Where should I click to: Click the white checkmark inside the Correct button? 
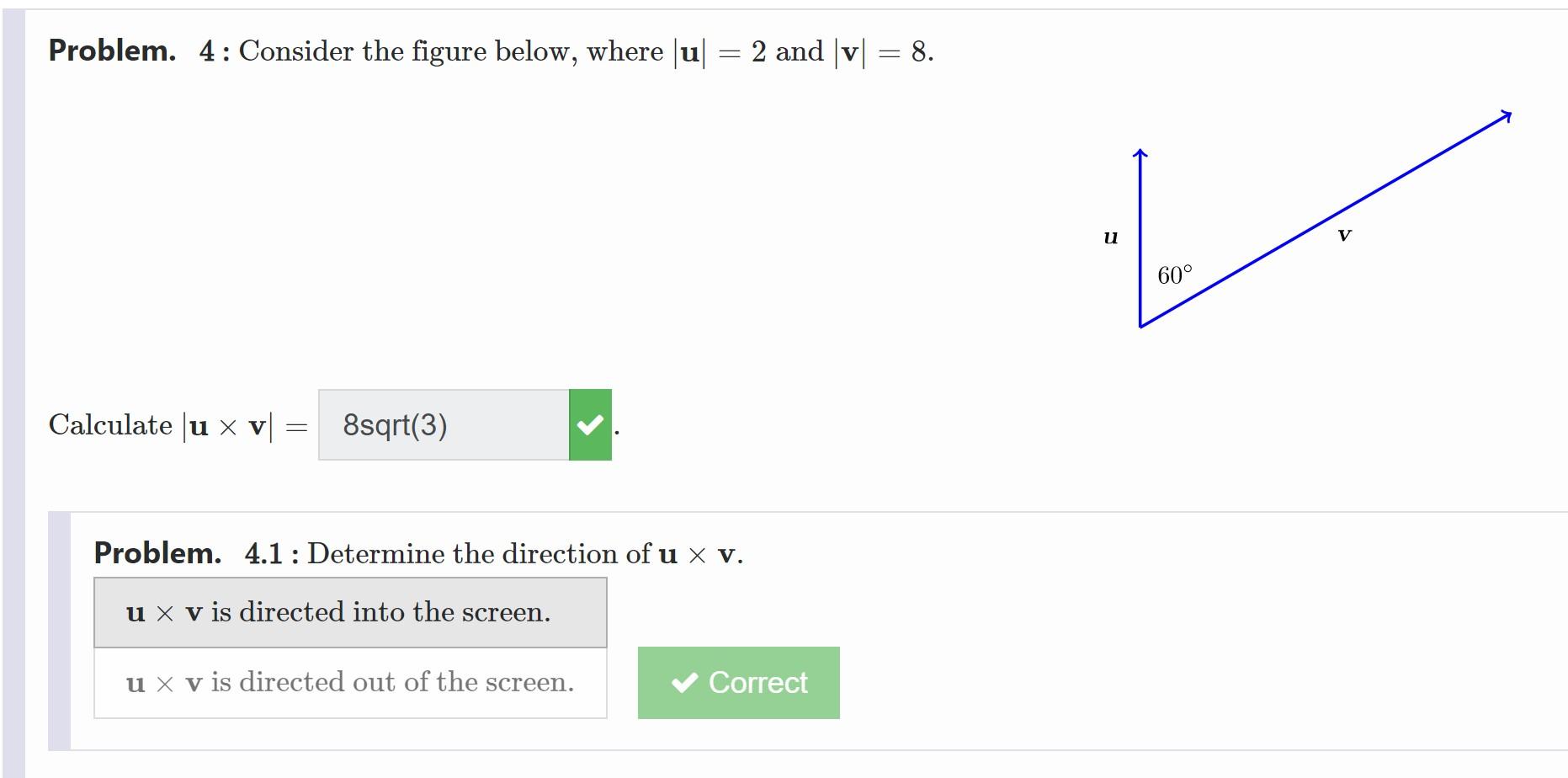click(685, 683)
